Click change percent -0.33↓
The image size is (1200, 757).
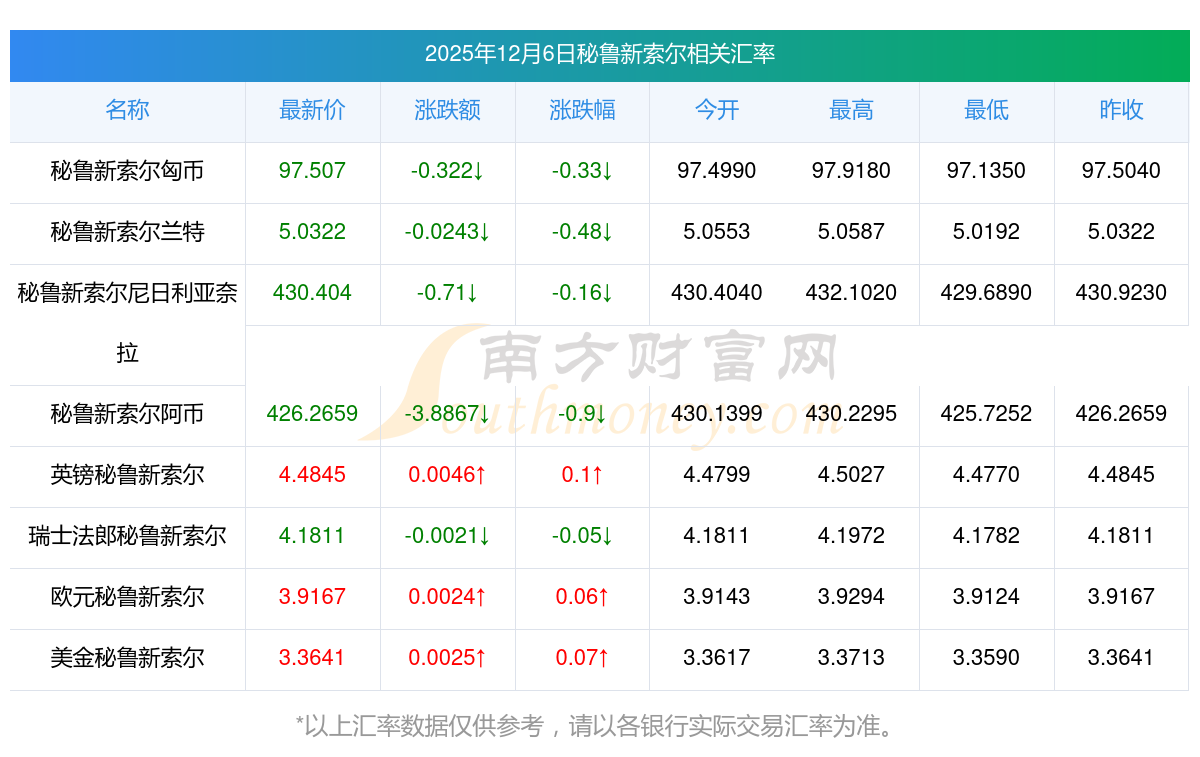click(582, 171)
